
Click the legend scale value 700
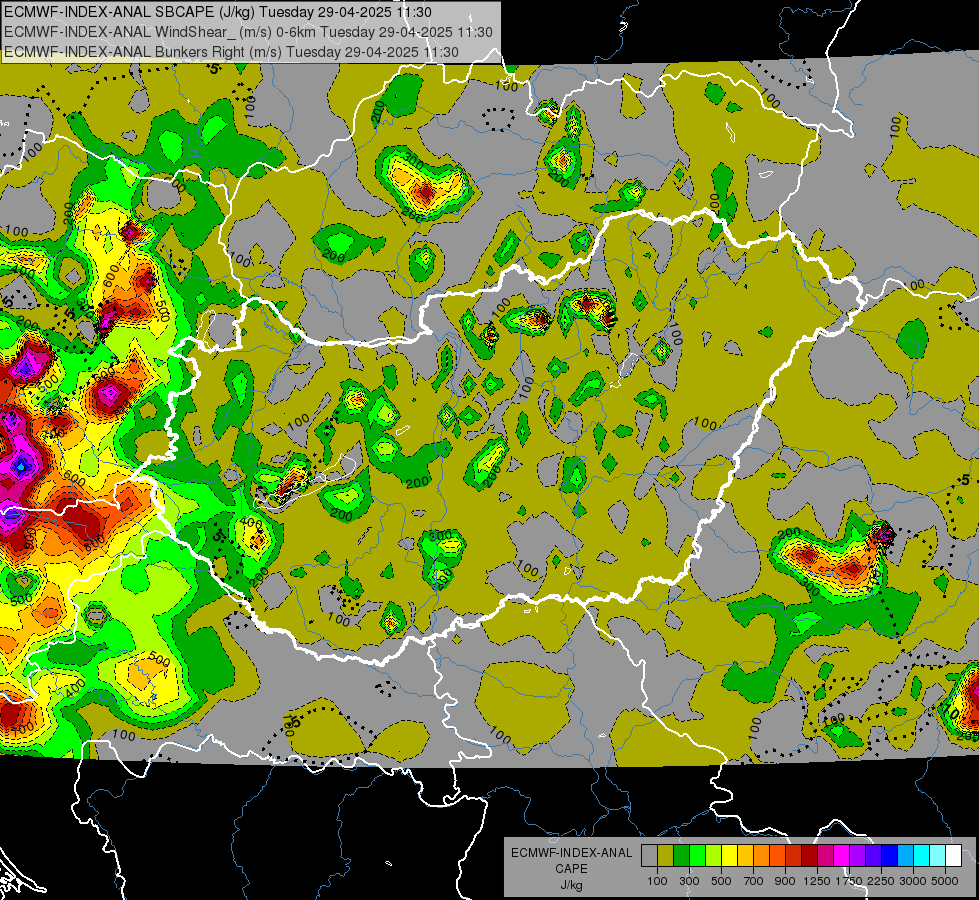(x=754, y=881)
